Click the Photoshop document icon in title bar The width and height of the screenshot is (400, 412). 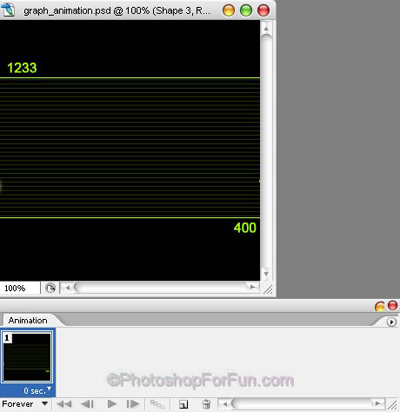[x=8, y=10]
